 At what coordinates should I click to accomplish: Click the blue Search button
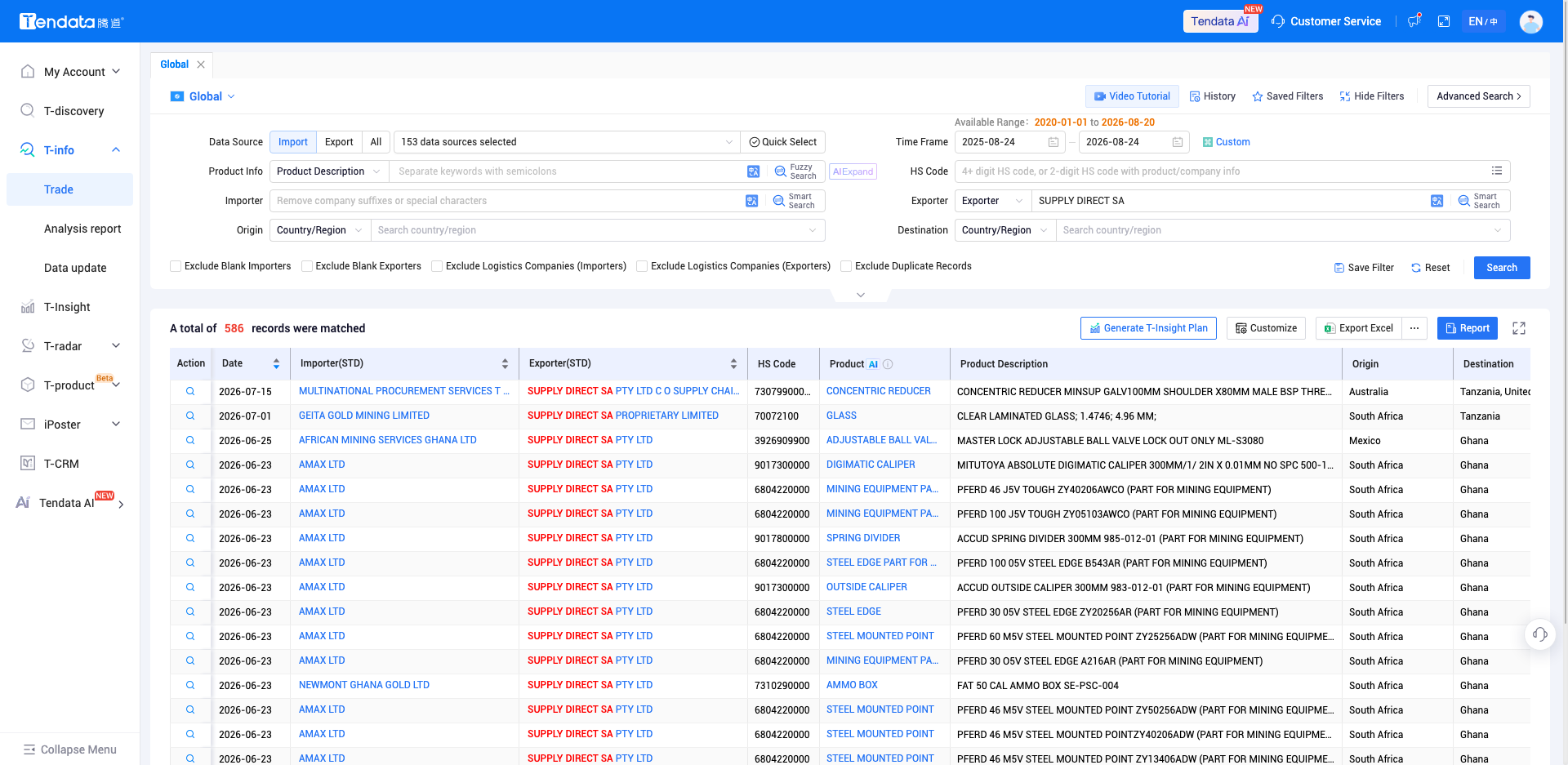(x=1502, y=268)
